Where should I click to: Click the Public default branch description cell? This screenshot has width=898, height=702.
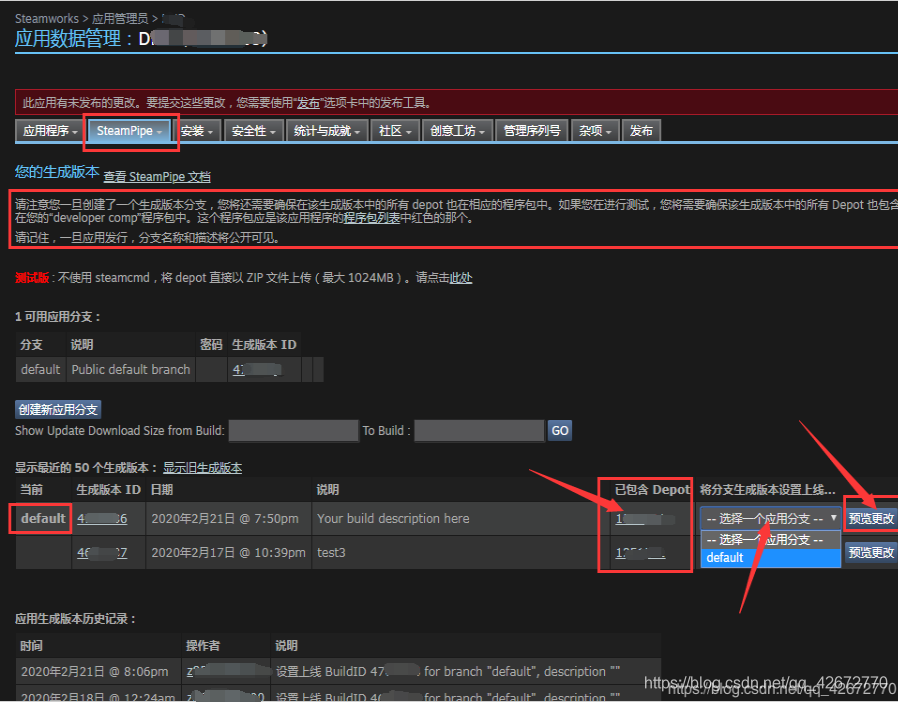131,370
